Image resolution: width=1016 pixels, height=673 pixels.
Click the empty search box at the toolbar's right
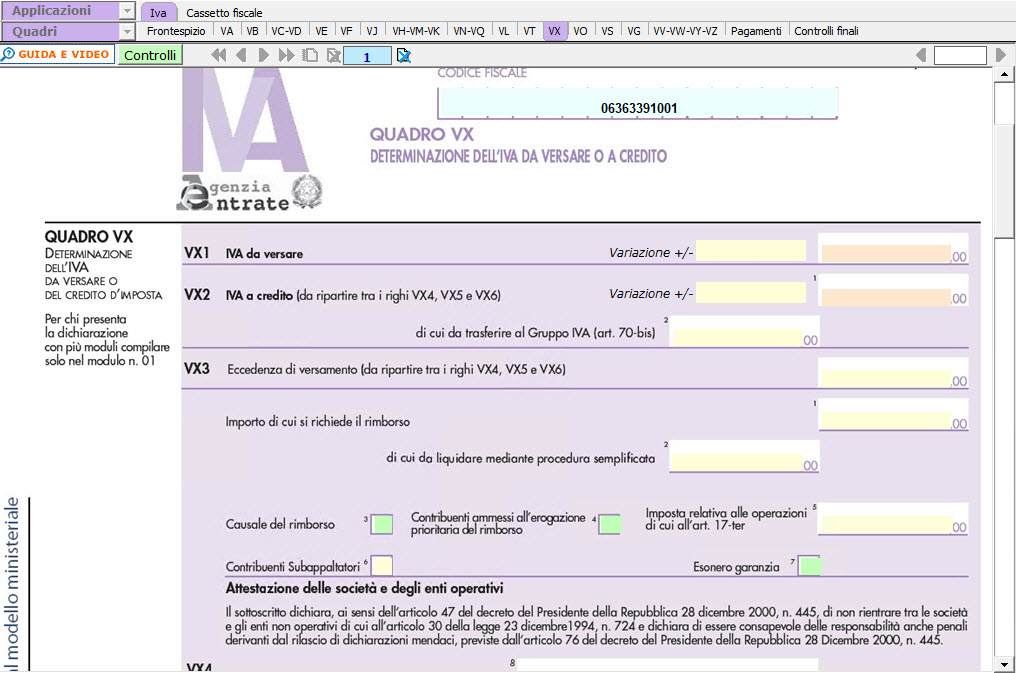pyautogui.click(x=960, y=56)
